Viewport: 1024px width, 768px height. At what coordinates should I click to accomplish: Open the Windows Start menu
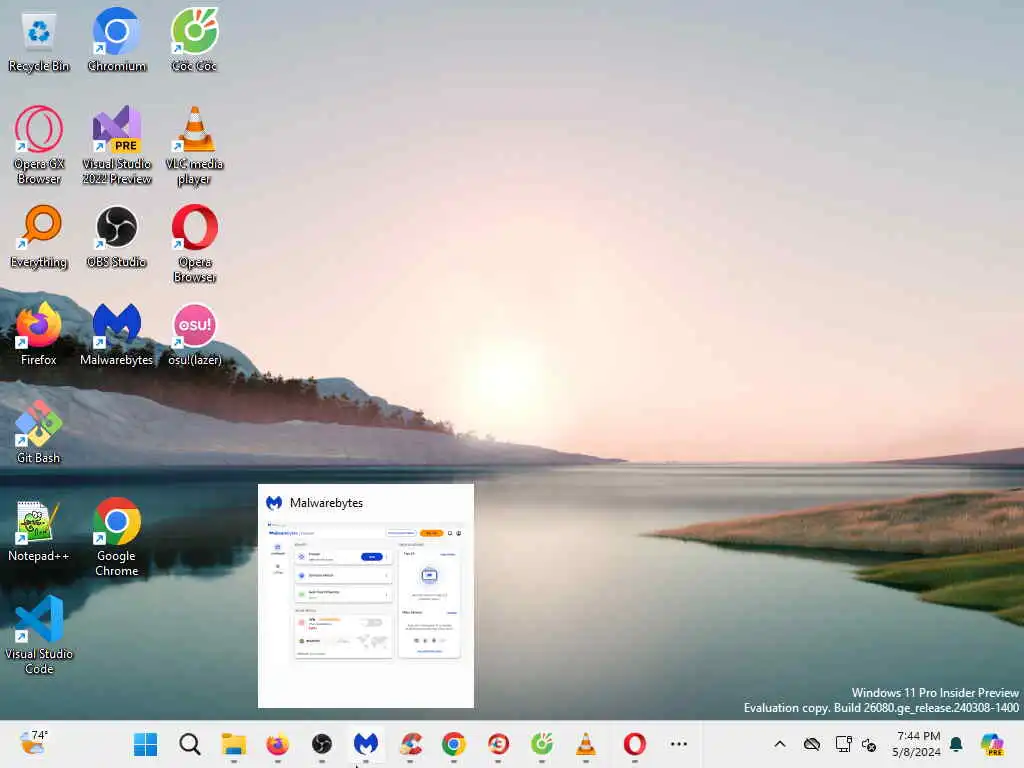click(x=145, y=744)
